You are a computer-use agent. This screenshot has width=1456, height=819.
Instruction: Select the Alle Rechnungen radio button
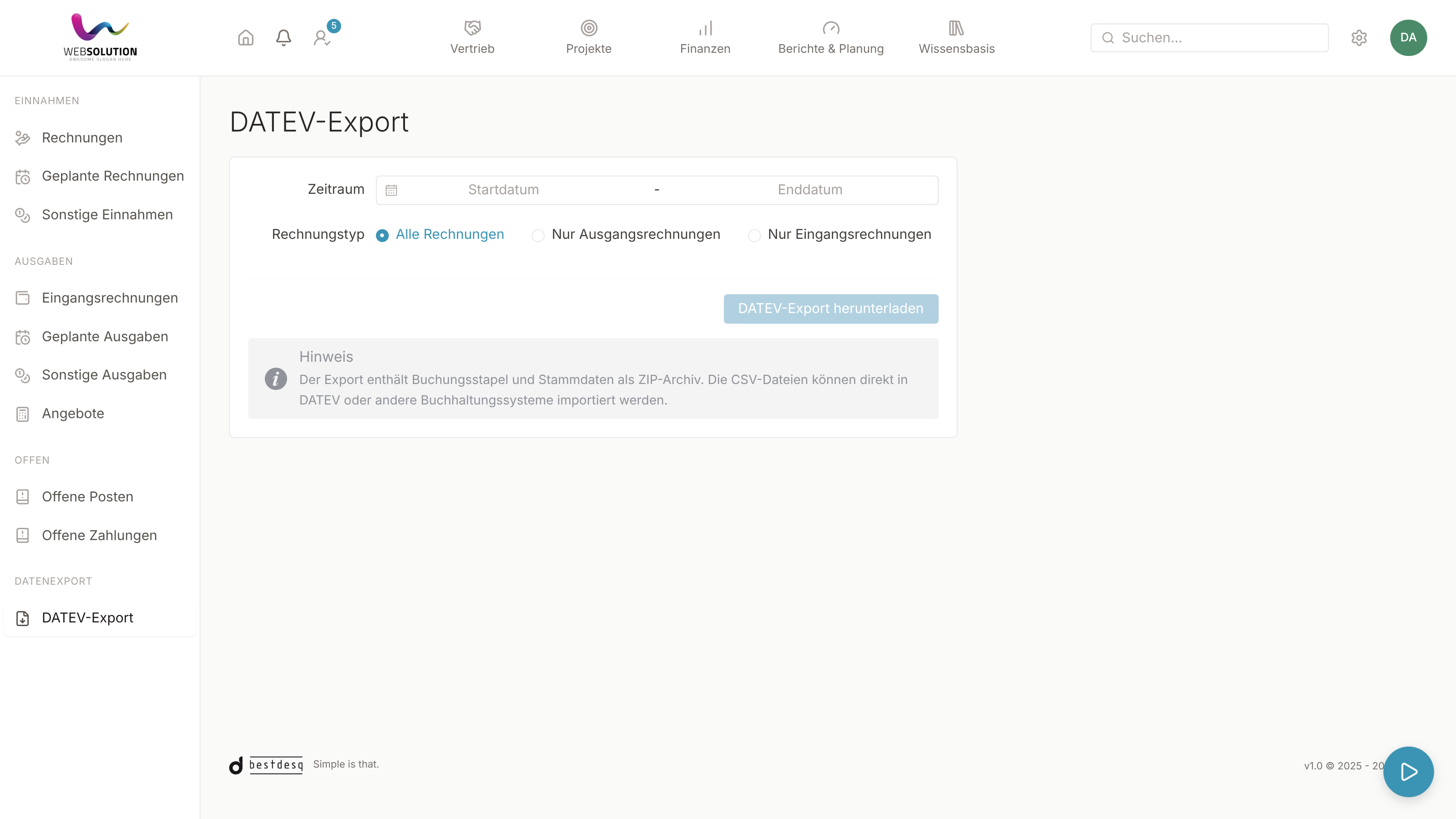pos(382,235)
